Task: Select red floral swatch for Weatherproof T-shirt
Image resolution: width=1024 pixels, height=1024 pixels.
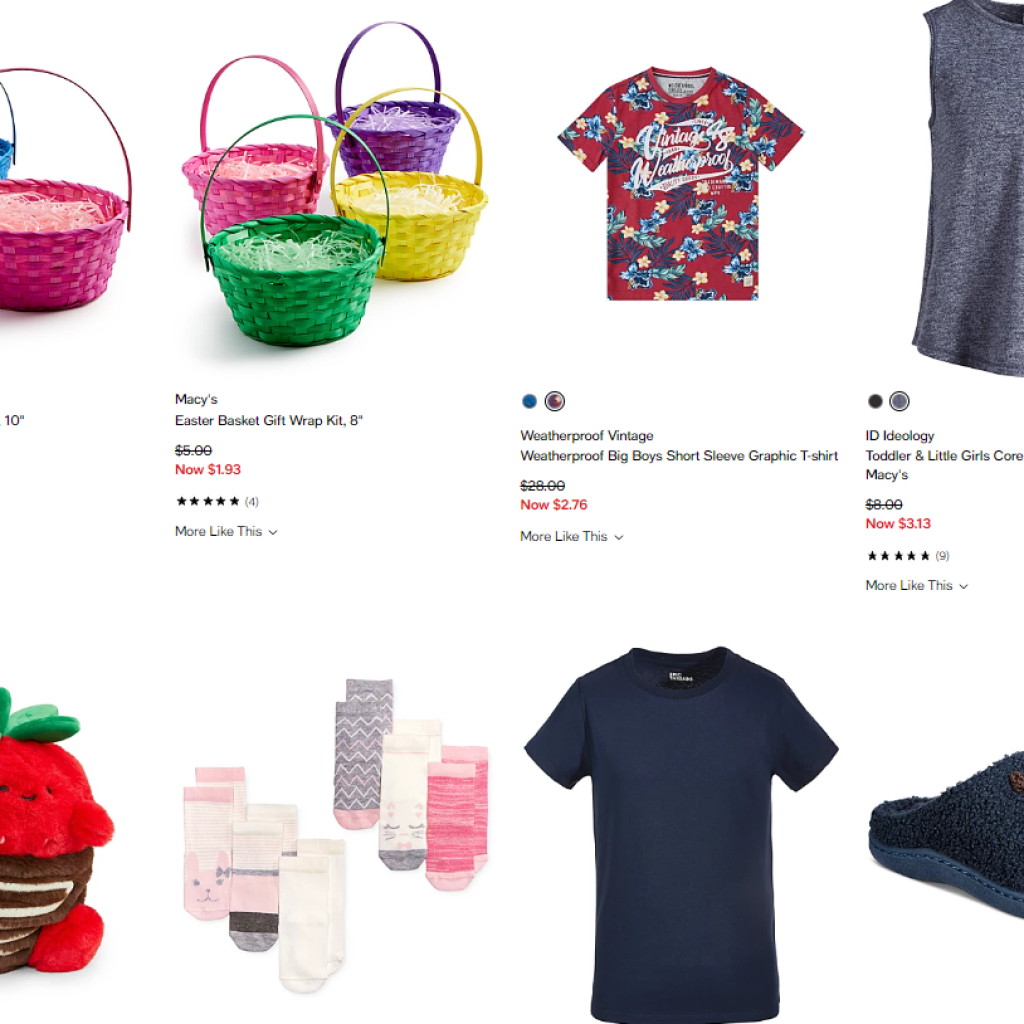Action: pos(554,401)
